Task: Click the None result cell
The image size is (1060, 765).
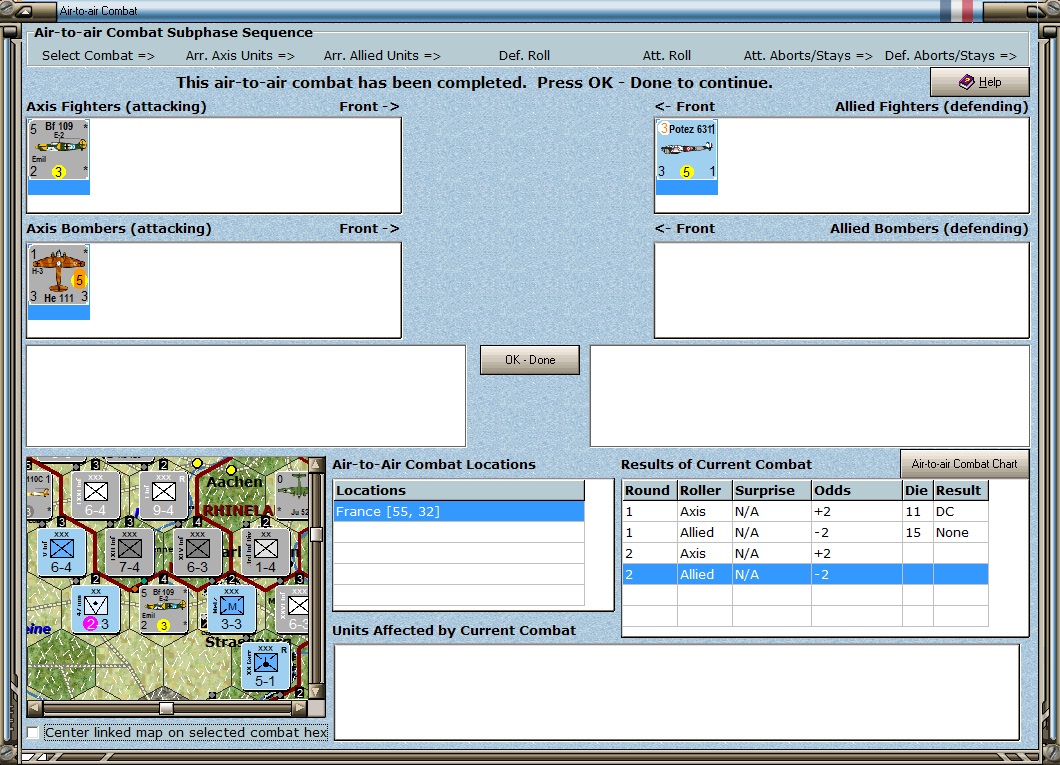Action: (961, 533)
